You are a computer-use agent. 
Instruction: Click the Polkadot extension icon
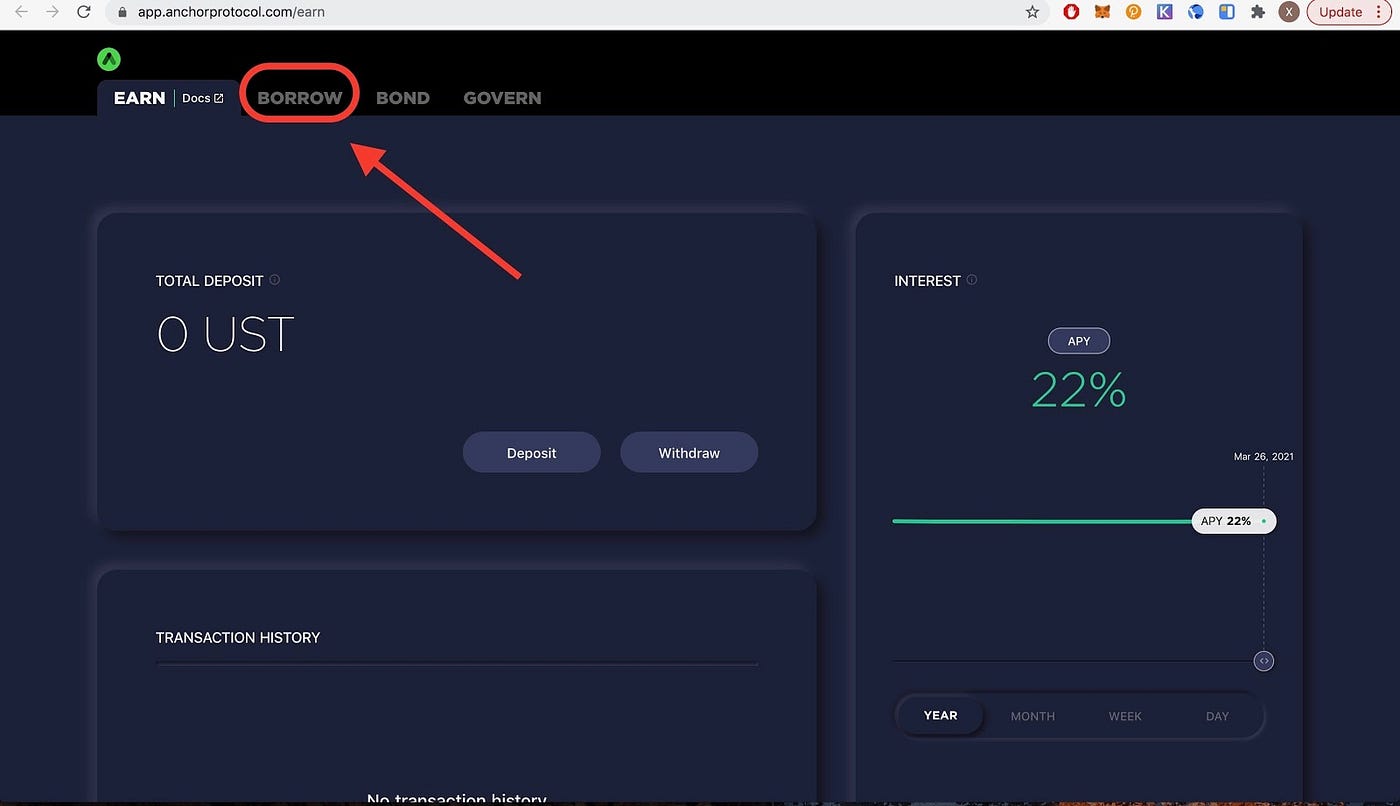click(x=1133, y=12)
